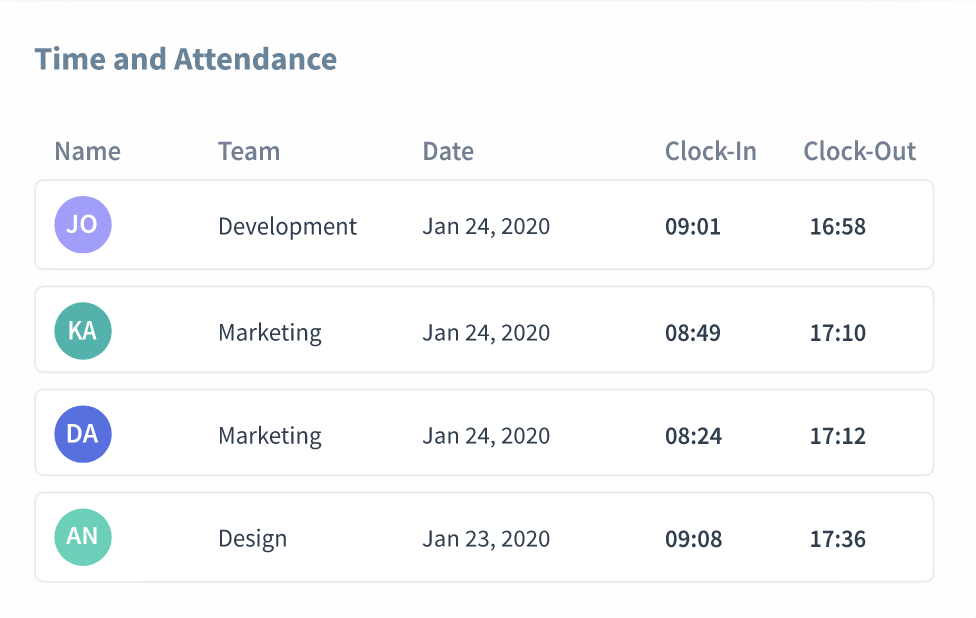The image size is (976, 618).
Task: Open the AN avatar icon
Action: pos(83,538)
